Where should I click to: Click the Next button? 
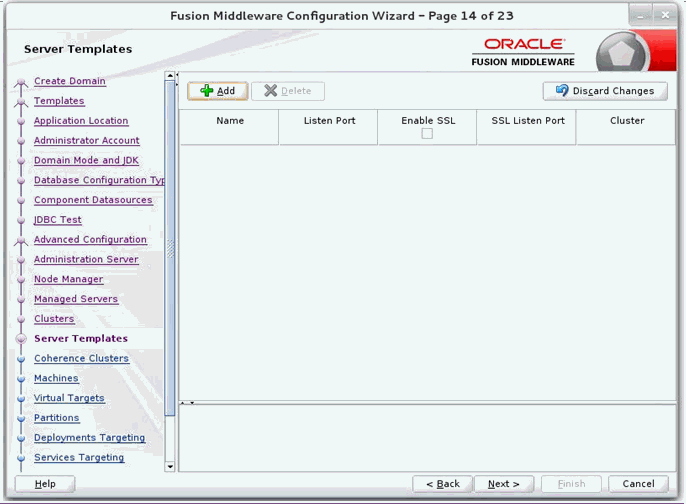(x=504, y=484)
